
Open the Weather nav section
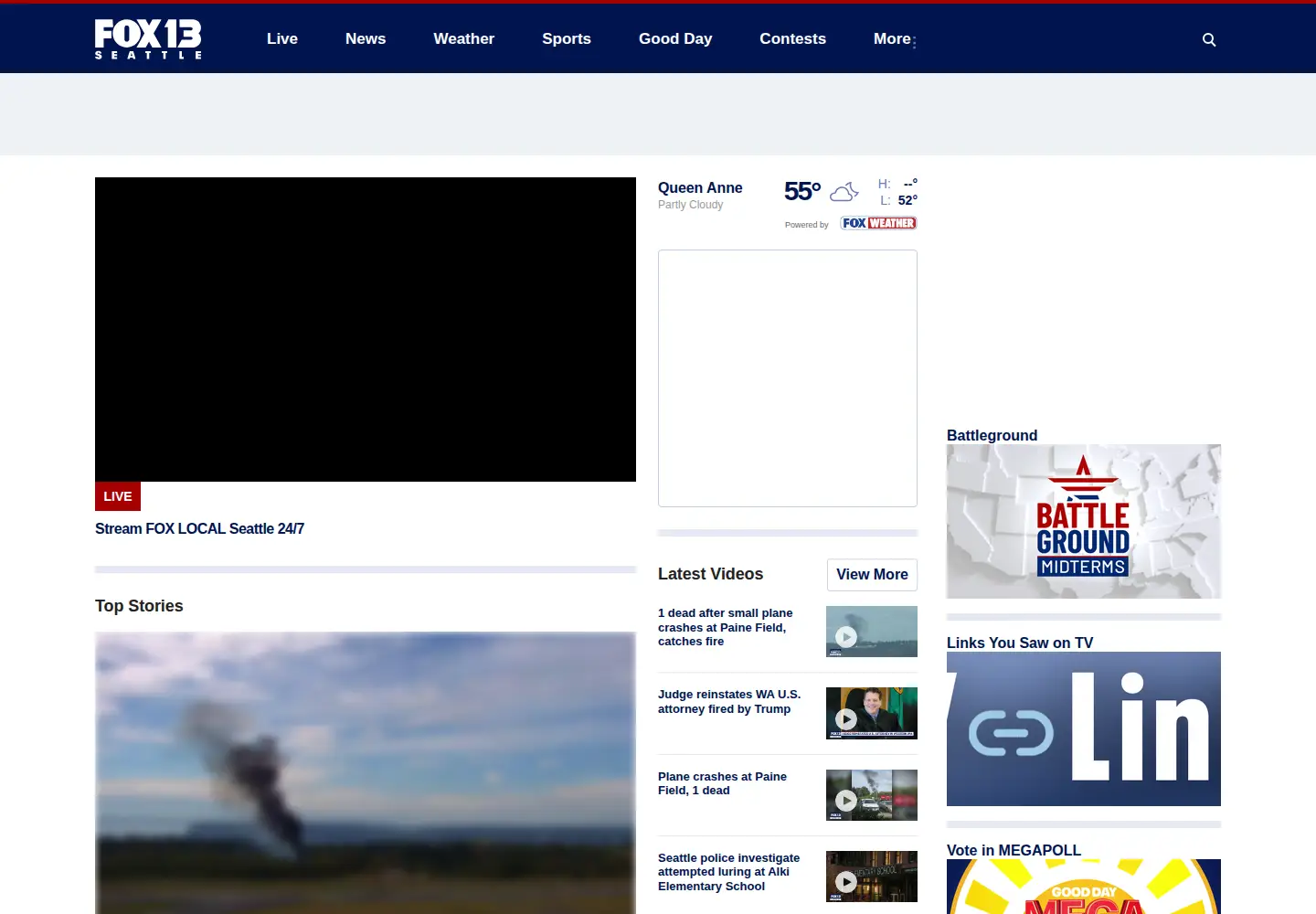(463, 38)
